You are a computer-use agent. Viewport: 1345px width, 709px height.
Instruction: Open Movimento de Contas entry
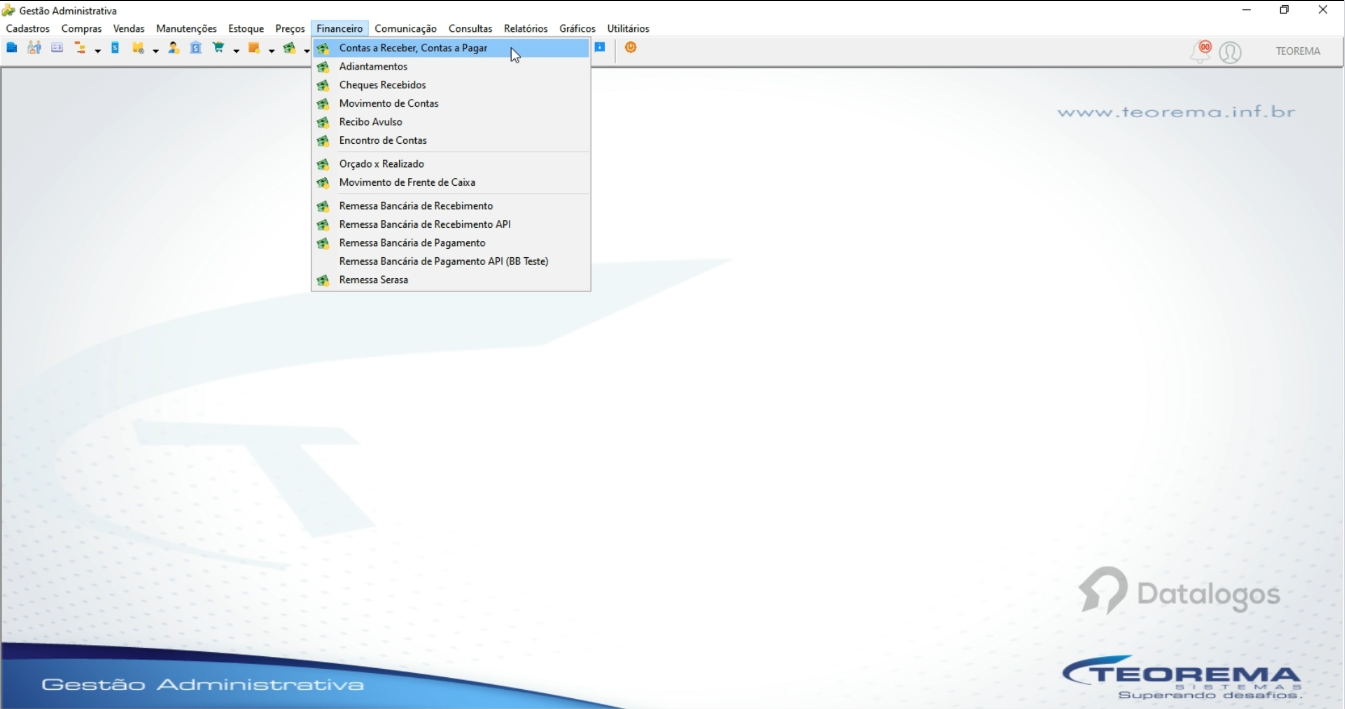[x=451, y=104]
